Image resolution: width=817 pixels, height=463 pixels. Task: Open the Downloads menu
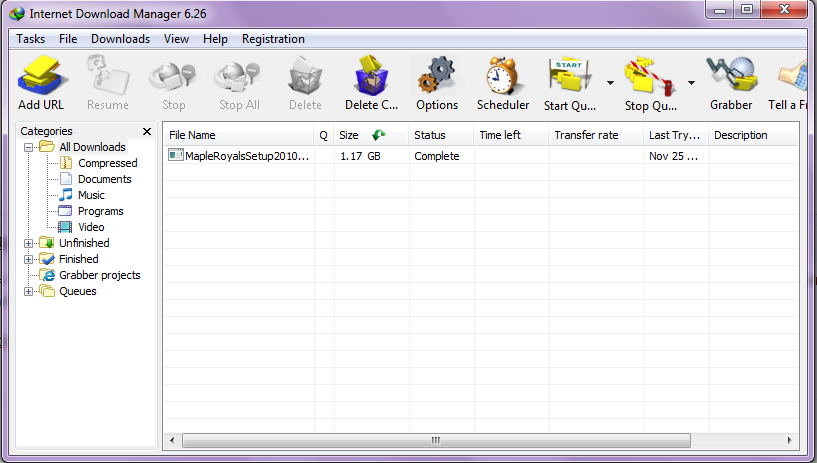[x=120, y=39]
